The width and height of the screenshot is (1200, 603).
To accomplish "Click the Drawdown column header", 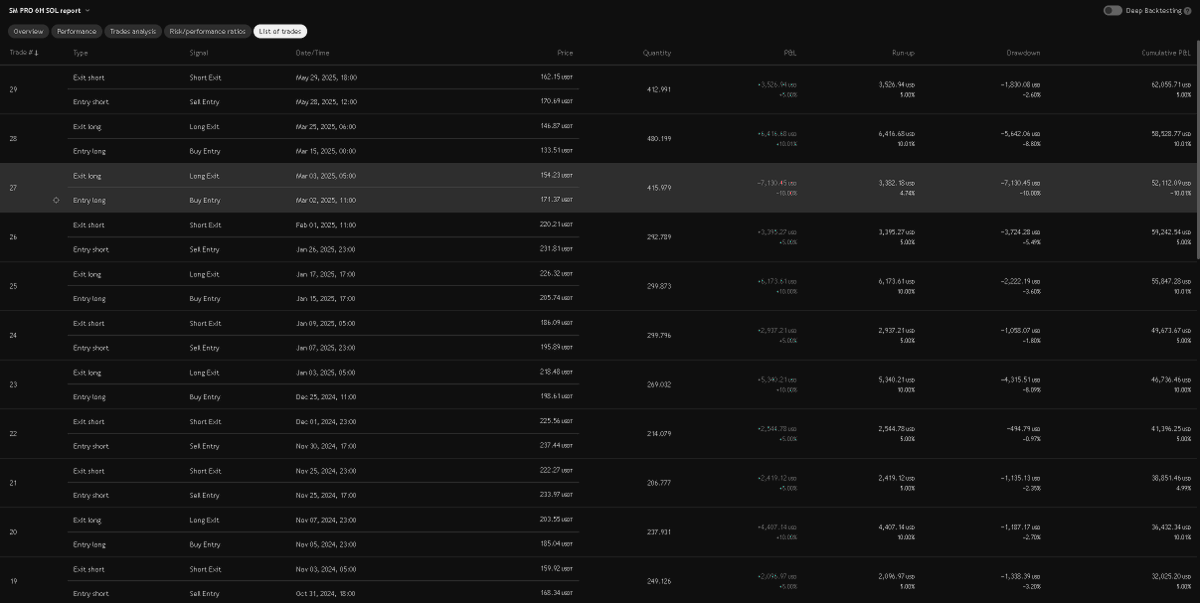I will click(x=1023, y=53).
